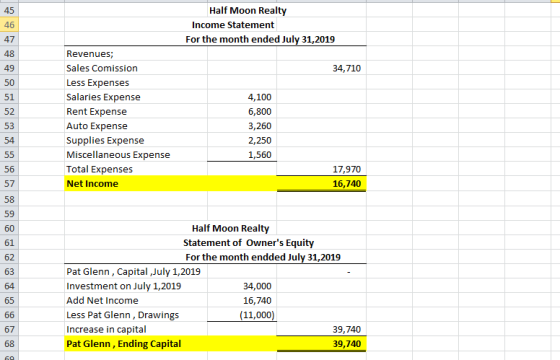Select the Auto Expense label

click(x=97, y=126)
